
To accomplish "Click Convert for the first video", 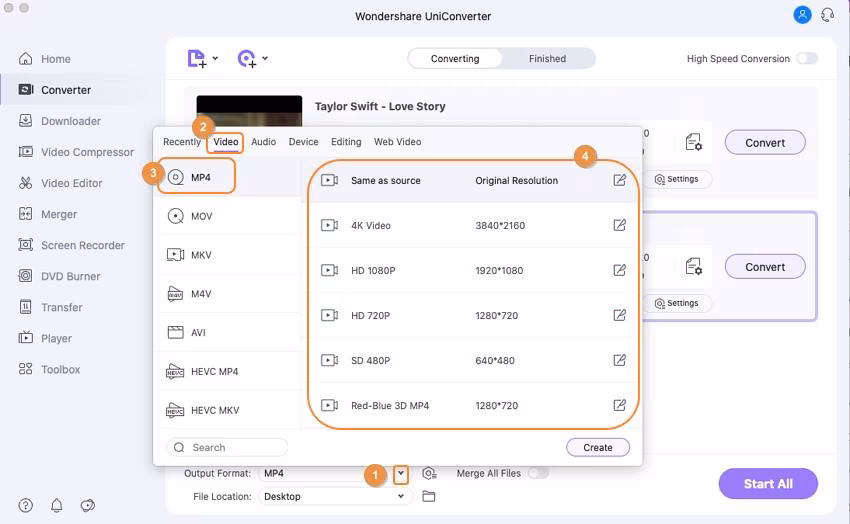I will pos(765,143).
